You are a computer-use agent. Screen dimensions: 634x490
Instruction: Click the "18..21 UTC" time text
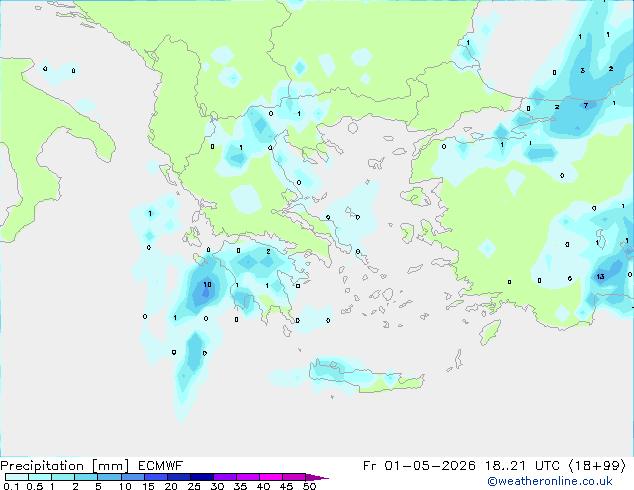tap(522, 466)
